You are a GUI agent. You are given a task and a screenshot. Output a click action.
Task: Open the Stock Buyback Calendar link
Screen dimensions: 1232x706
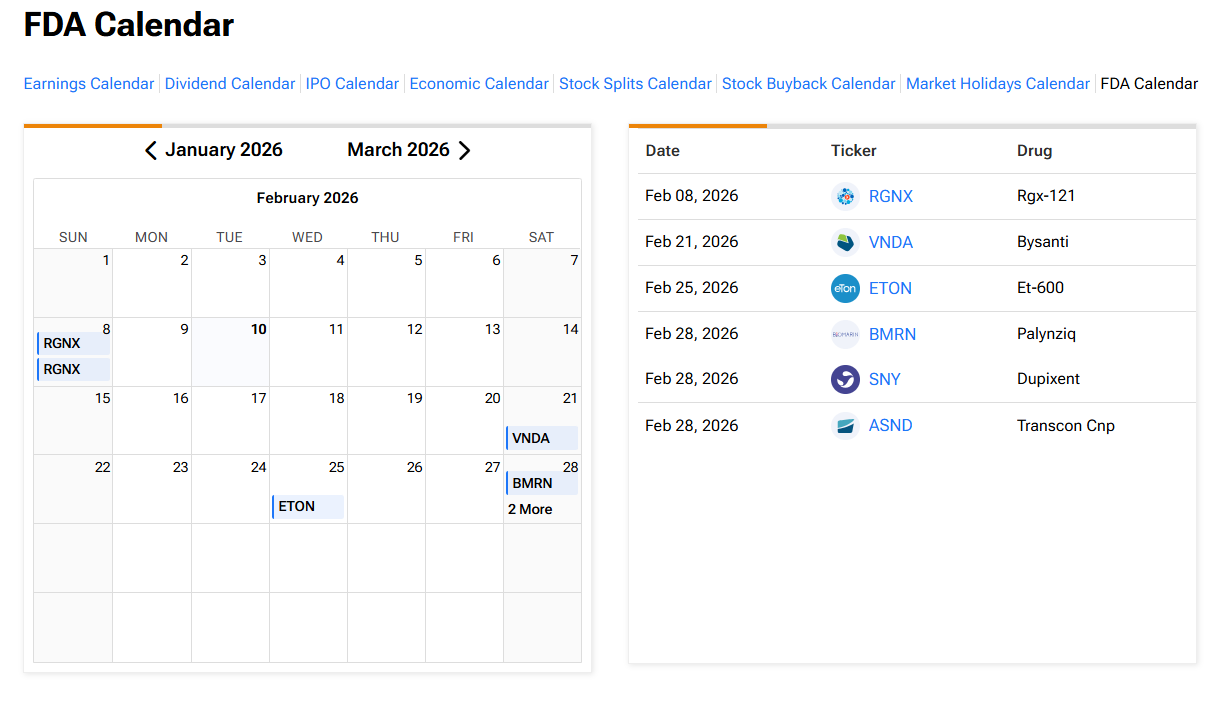click(809, 84)
